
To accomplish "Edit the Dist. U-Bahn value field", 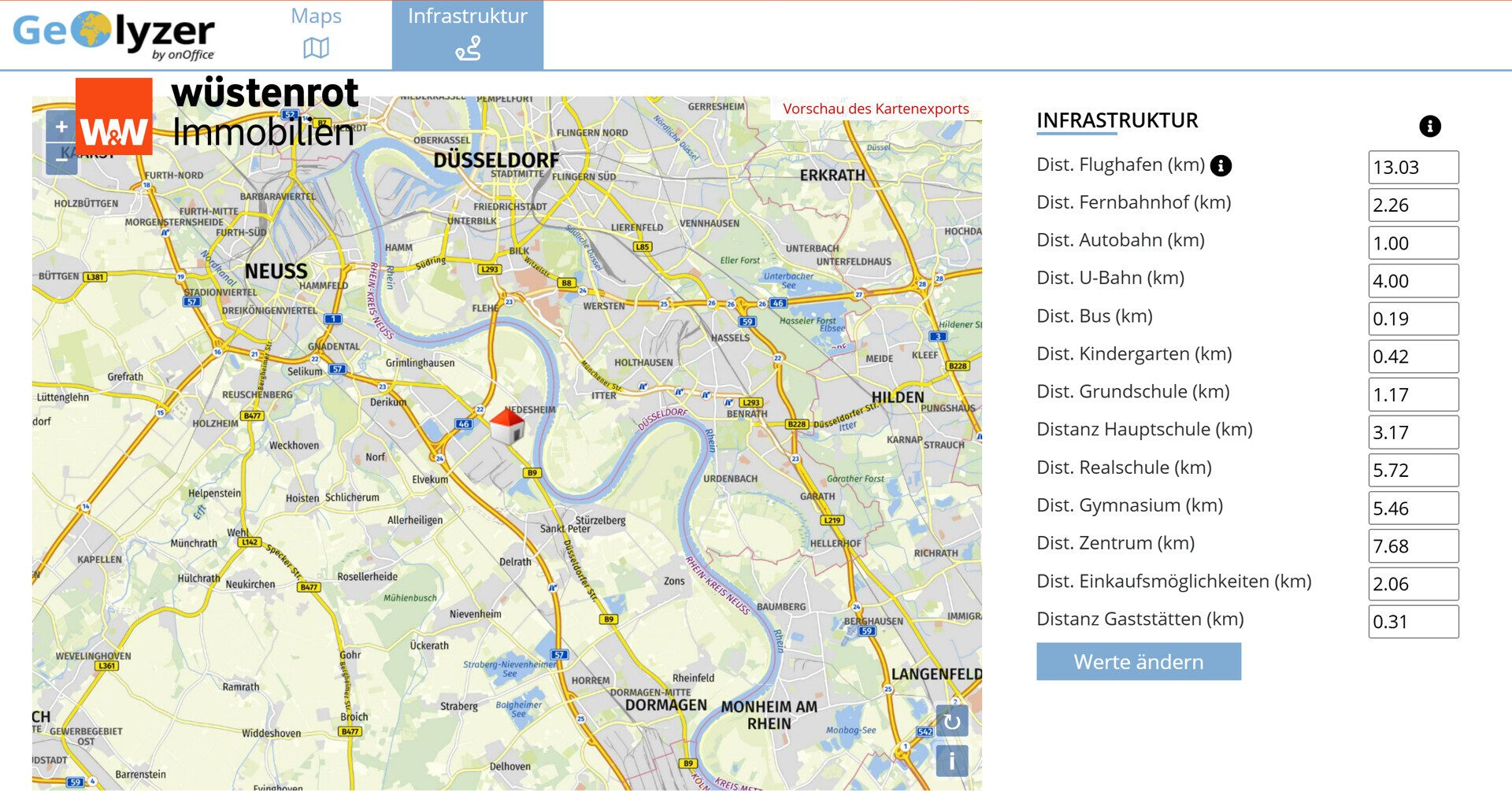I will (x=1414, y=281).
